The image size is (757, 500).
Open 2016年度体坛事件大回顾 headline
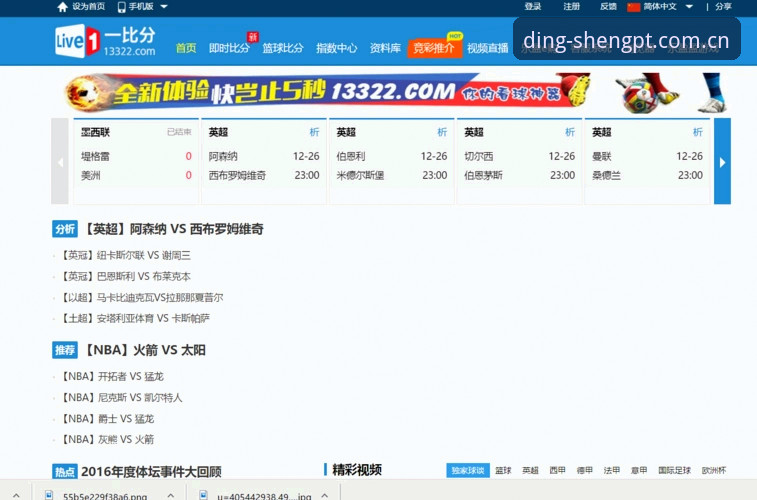151,472
